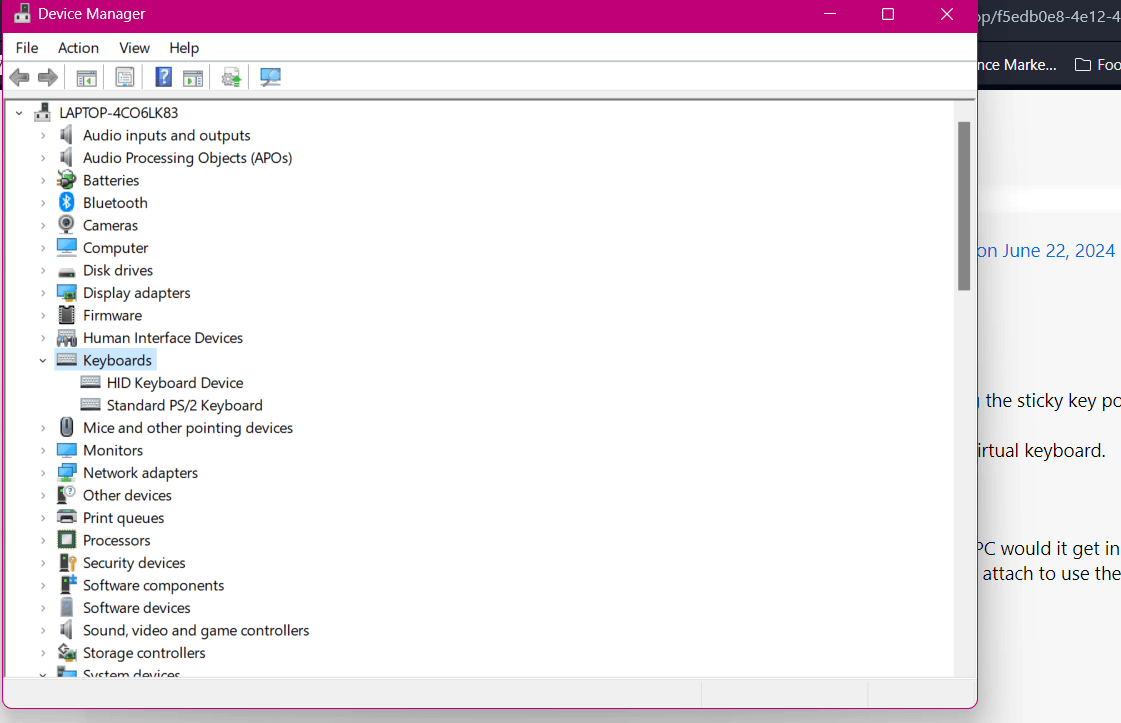Collapse the LAPTOP-4CO6LK83 root node
The width and height of the screenshot is (1121, 723).
pyautogui.click(x=19, y=113)
